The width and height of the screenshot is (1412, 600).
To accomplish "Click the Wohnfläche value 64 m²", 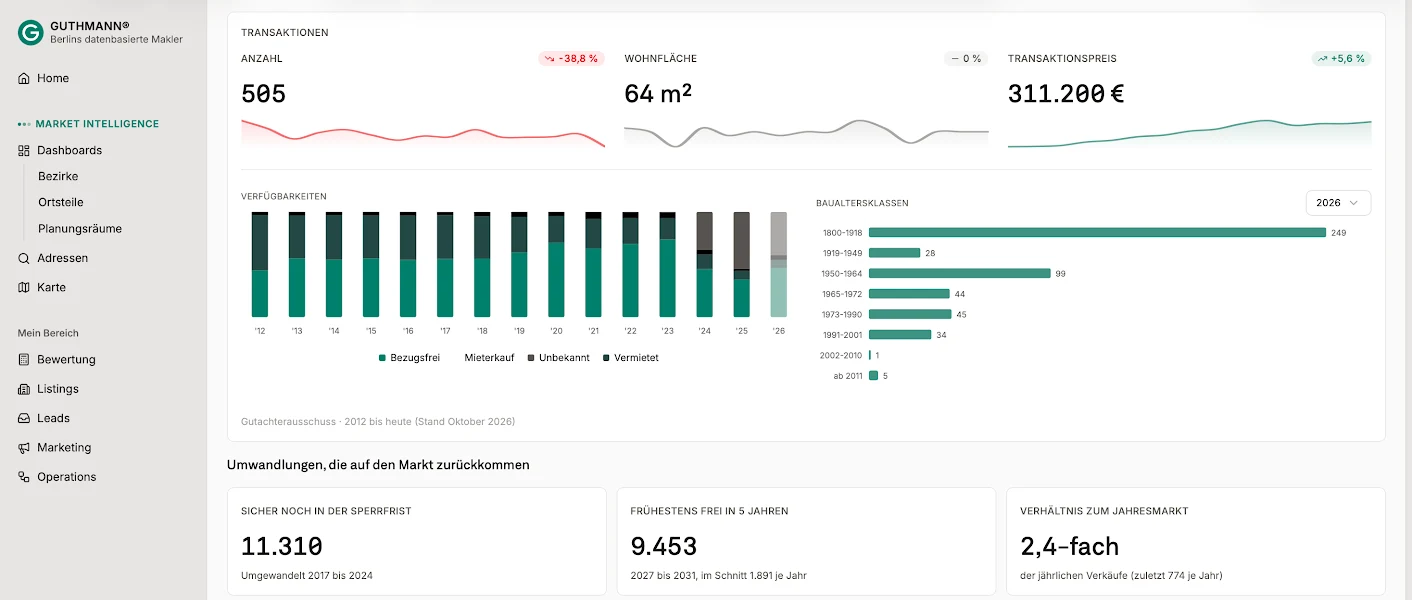I will point(658,94).
